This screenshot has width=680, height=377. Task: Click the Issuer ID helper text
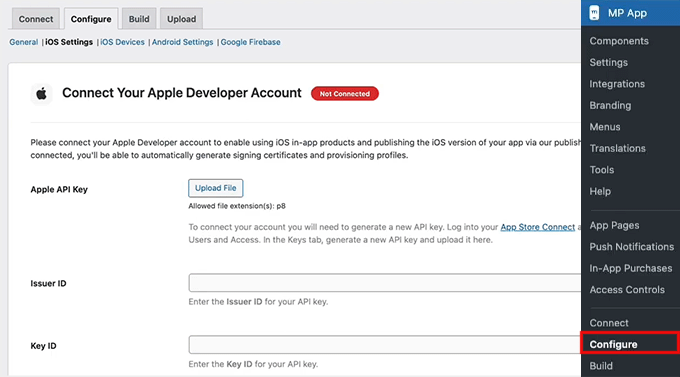coord(258,302)
